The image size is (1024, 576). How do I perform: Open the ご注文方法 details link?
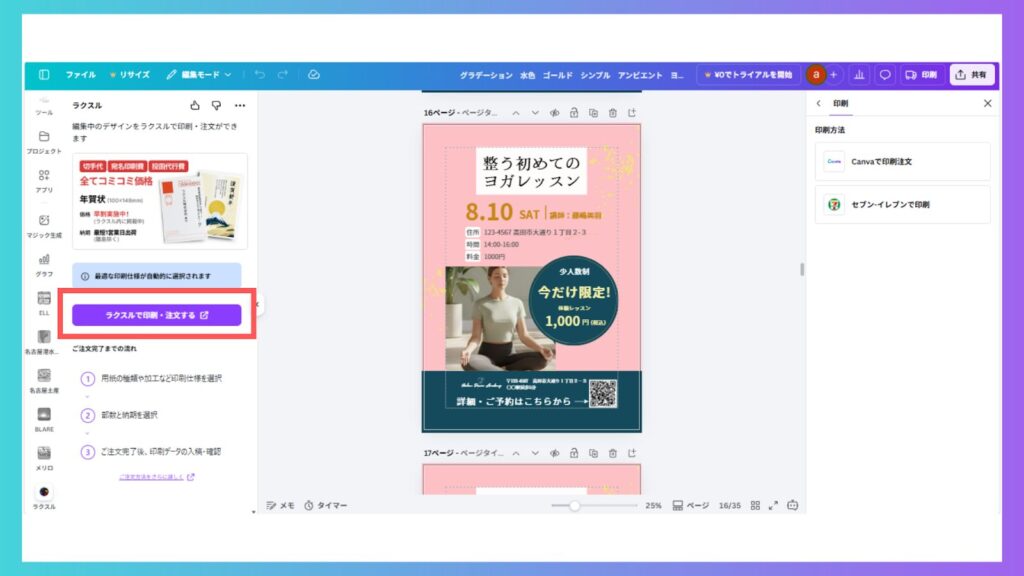click(156, 477)
